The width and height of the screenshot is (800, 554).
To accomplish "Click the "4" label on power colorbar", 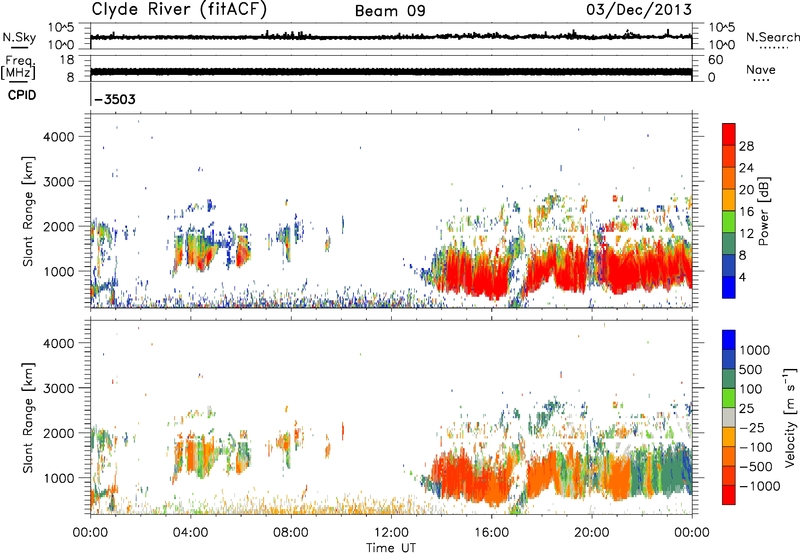I will click(x=742, y=277).
